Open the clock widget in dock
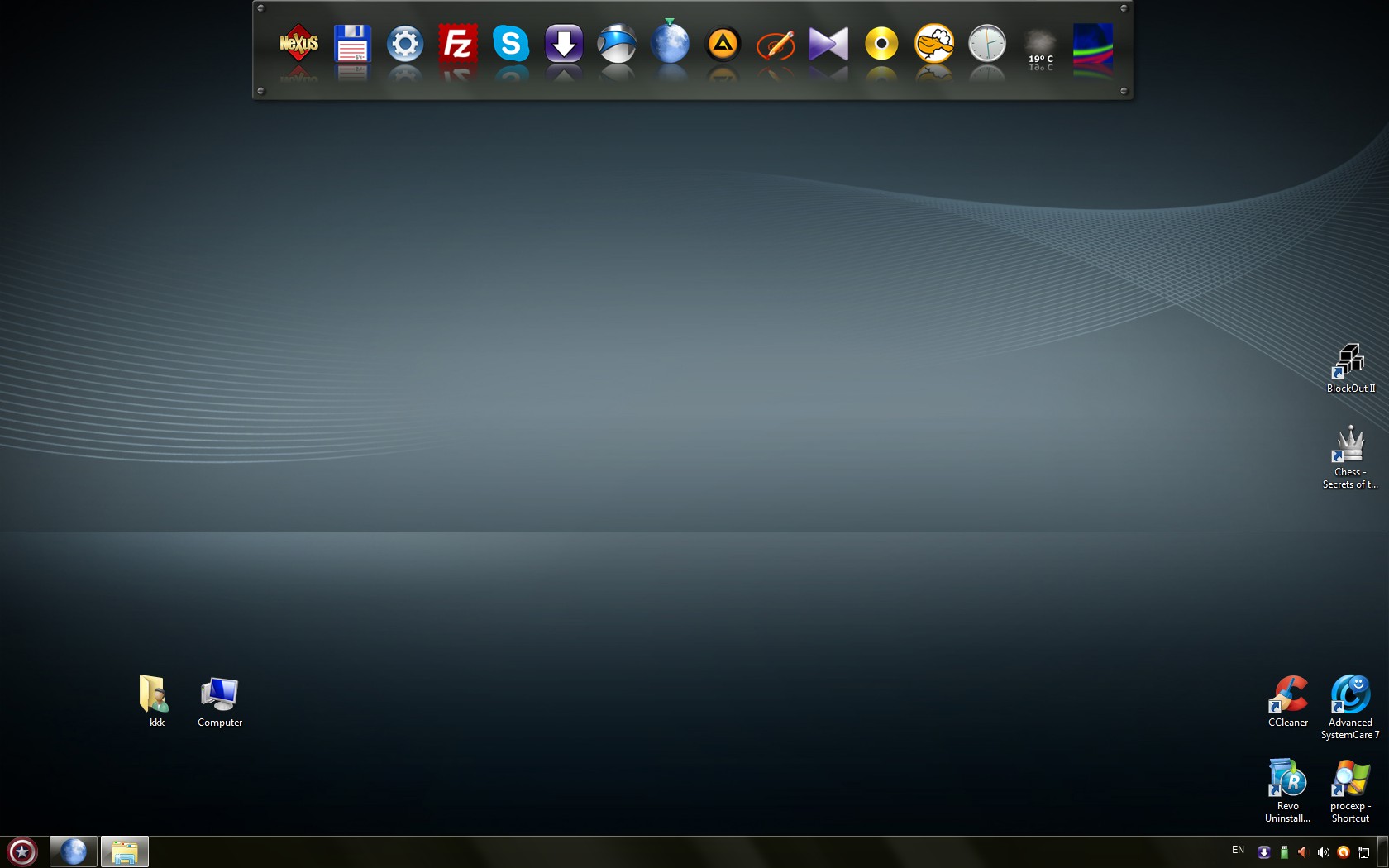This screenshot has width=1389, height=868. [987, 44]
